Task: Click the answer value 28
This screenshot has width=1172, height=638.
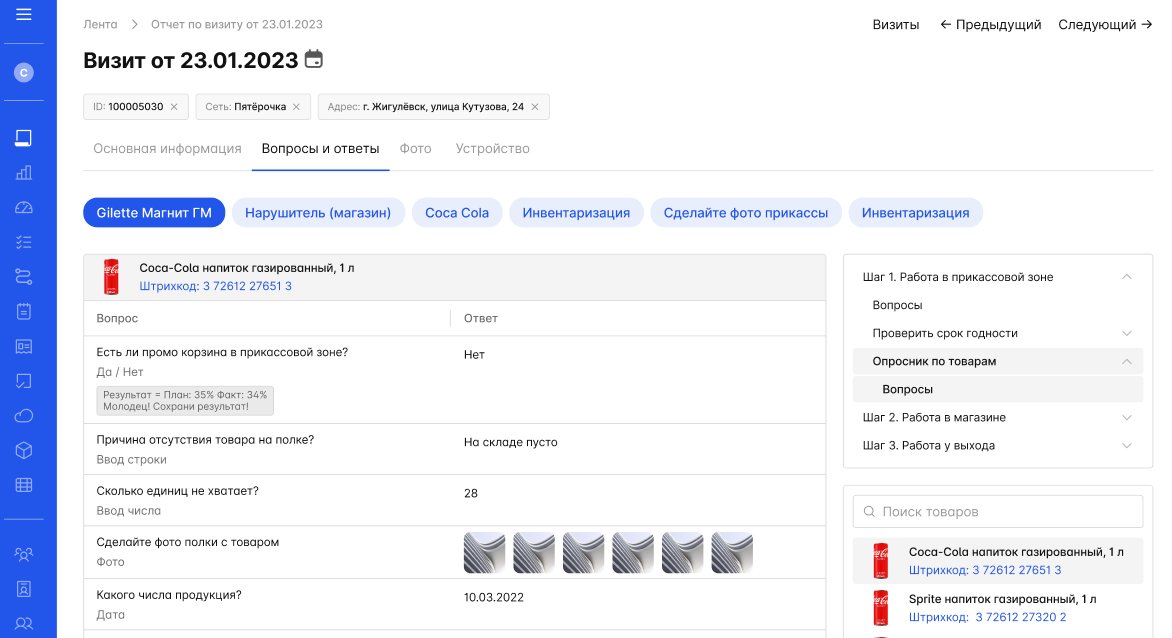Action: tap(471, 494)
